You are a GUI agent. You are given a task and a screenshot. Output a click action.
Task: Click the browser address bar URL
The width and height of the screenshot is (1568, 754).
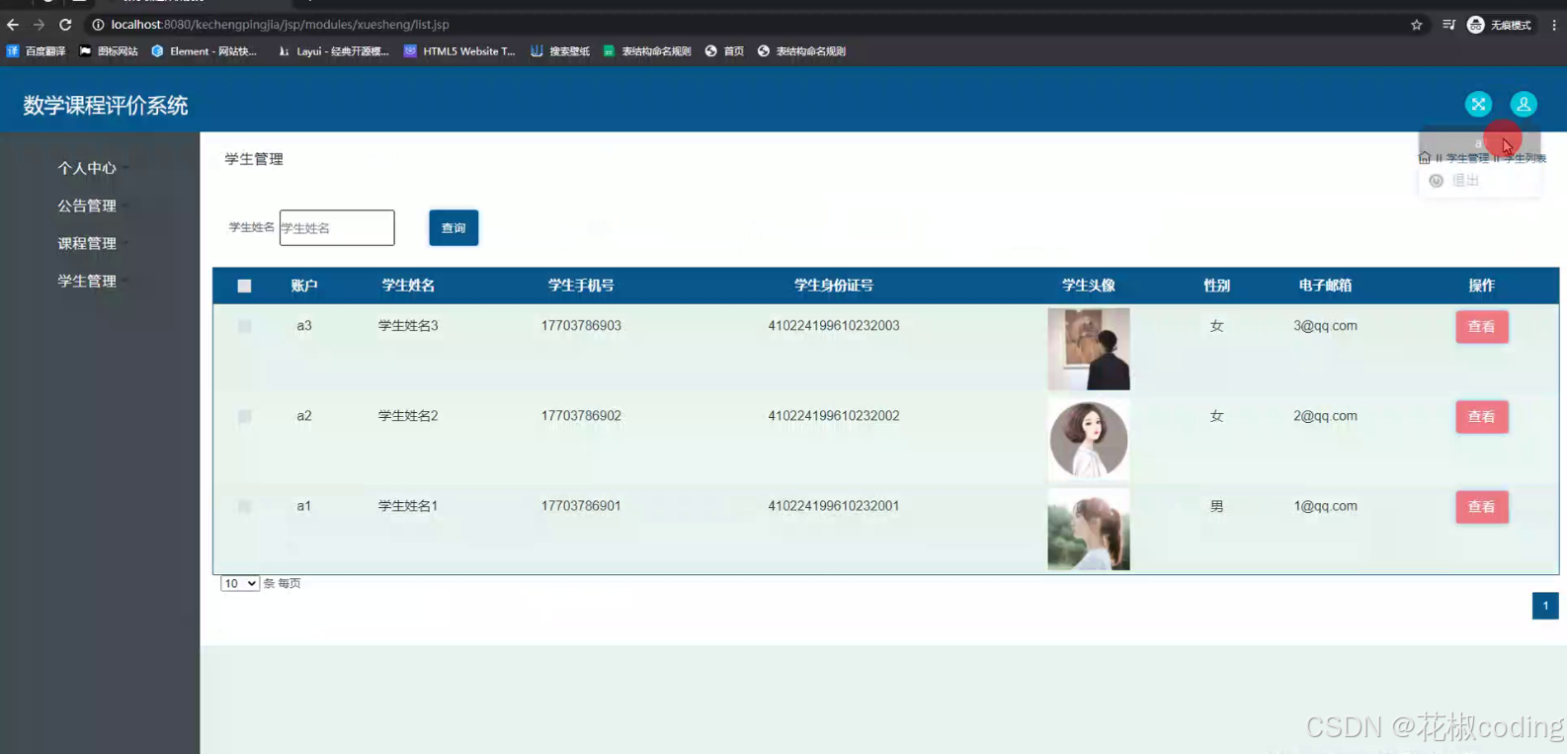pyautogui.click(x=280, y=25)
